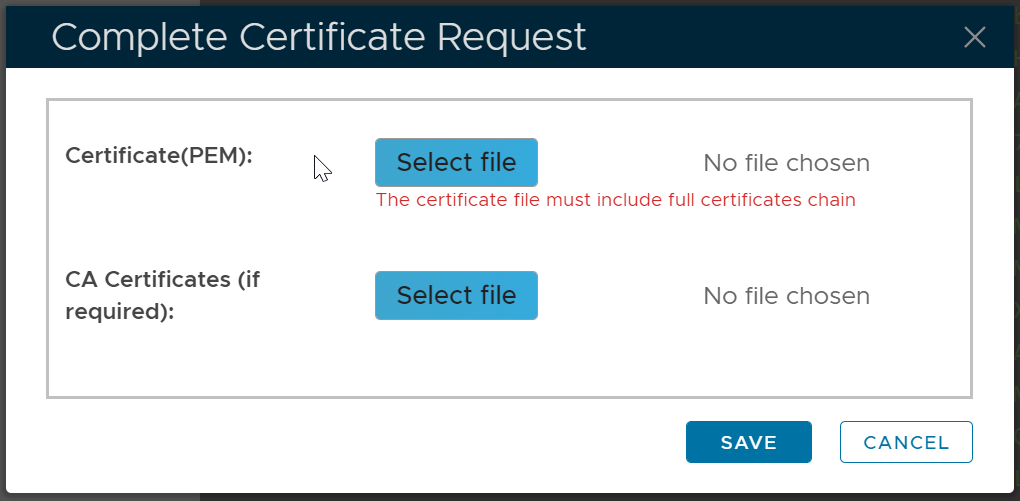
Task: Click the word "chain" in the red warning
Action: point(832,200)
